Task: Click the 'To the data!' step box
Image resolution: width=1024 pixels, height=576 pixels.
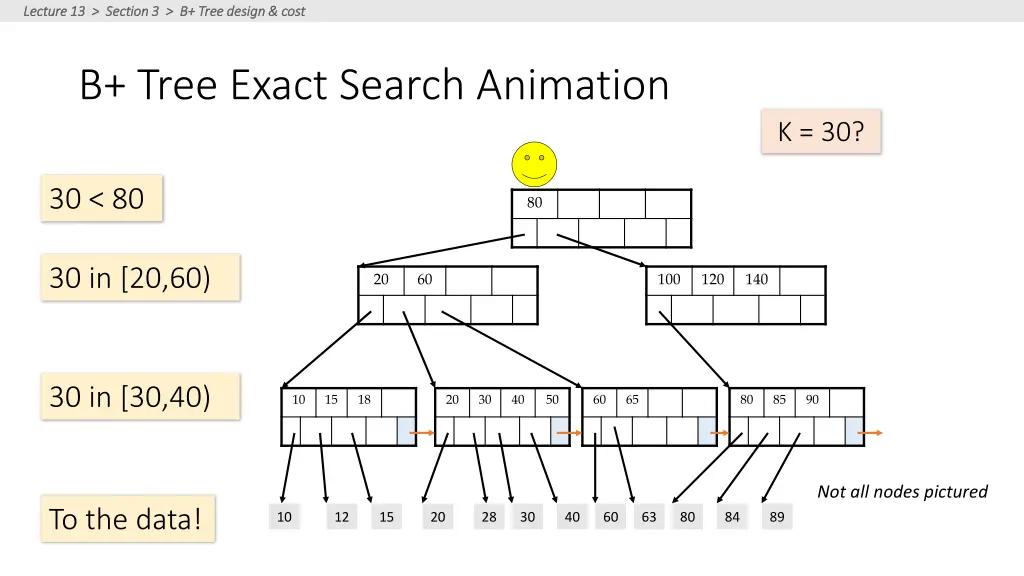Action: [127, 519]
